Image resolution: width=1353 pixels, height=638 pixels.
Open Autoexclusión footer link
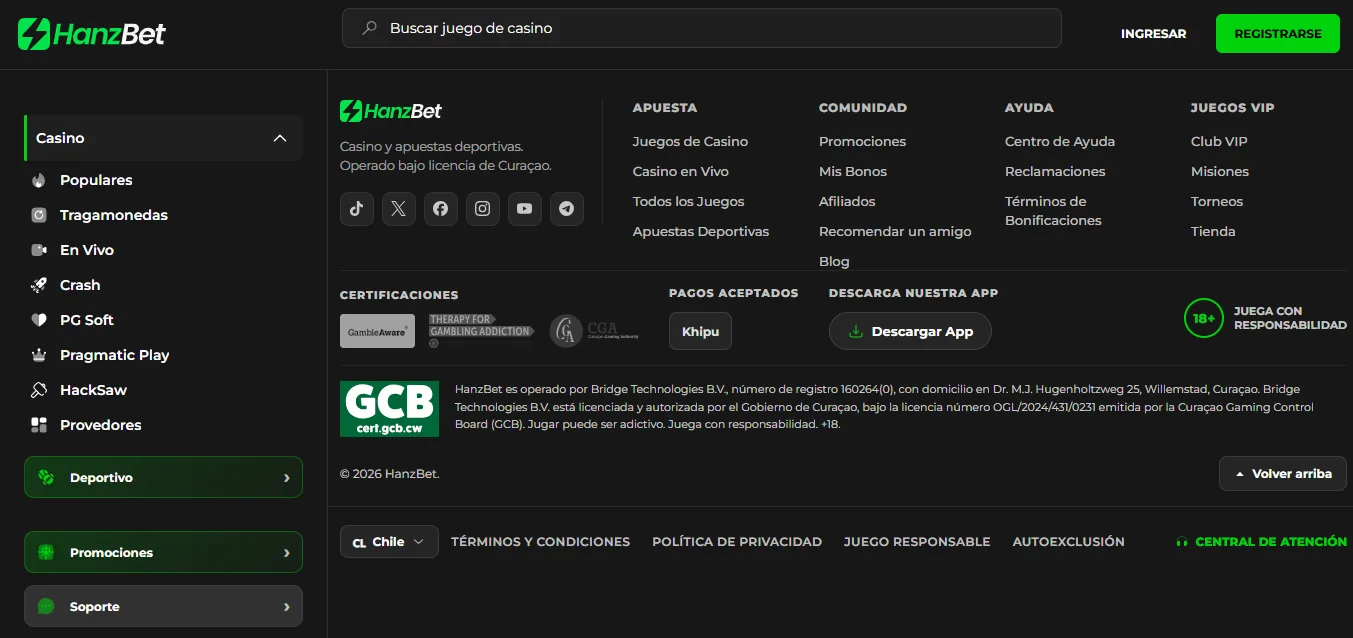click(x=1069, y=542)
